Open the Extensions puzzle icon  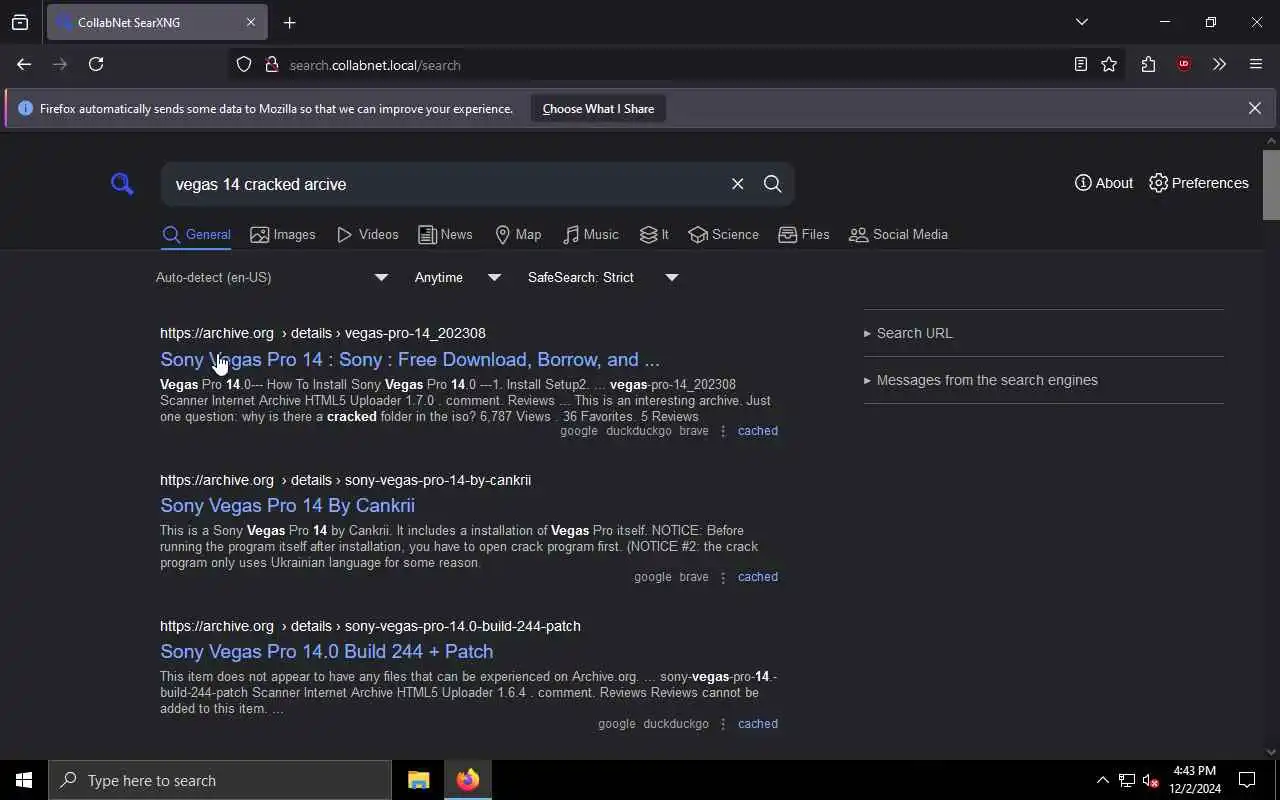pos(1148,65)
